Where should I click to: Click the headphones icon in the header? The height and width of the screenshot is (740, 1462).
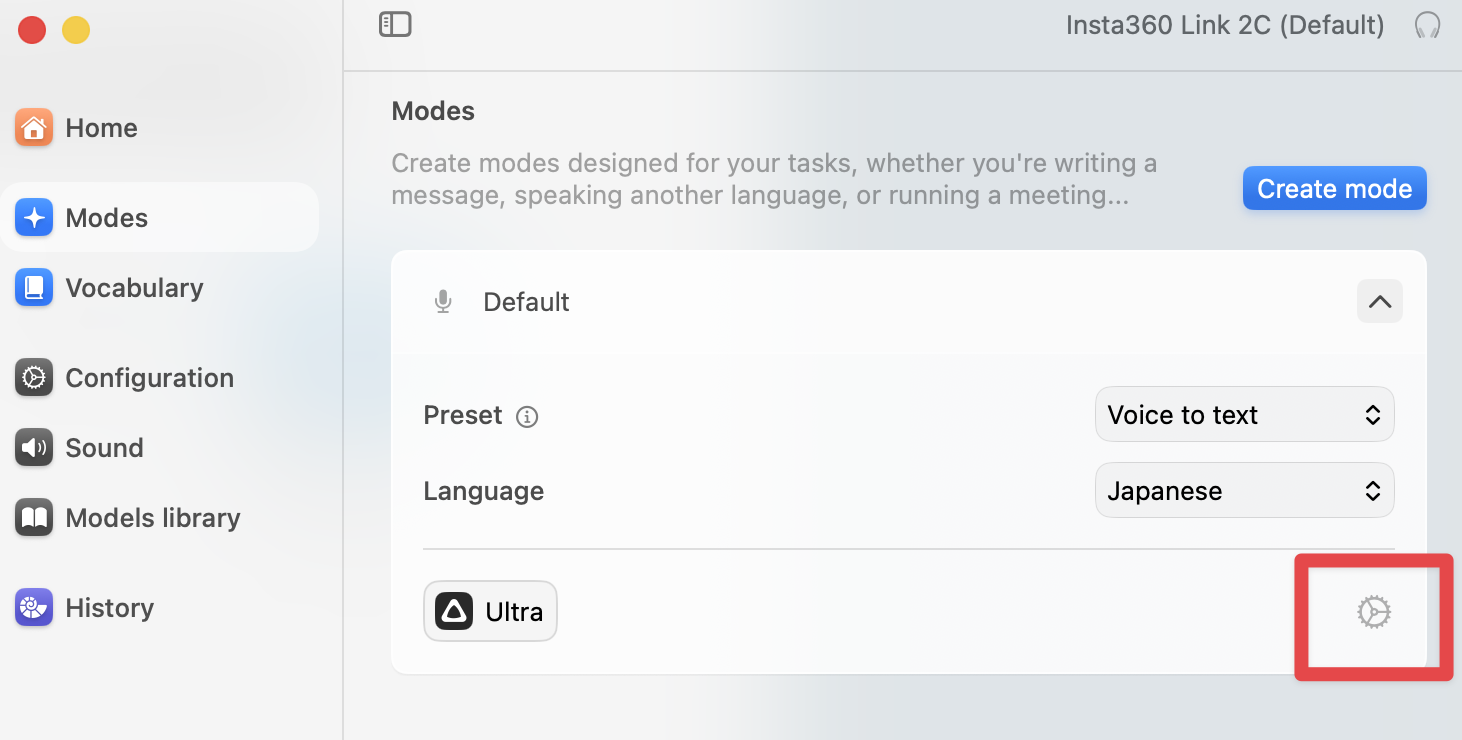coord(1427,25)
